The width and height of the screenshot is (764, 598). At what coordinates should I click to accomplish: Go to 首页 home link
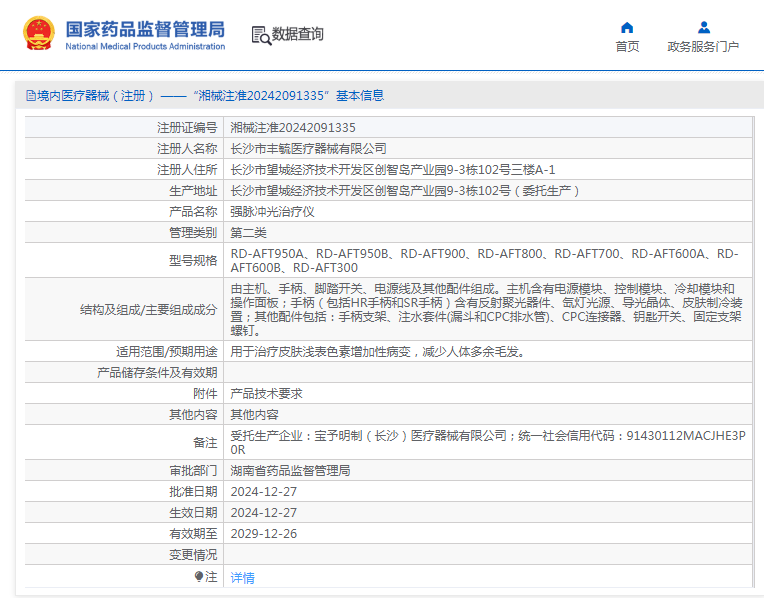pos(627,46)
